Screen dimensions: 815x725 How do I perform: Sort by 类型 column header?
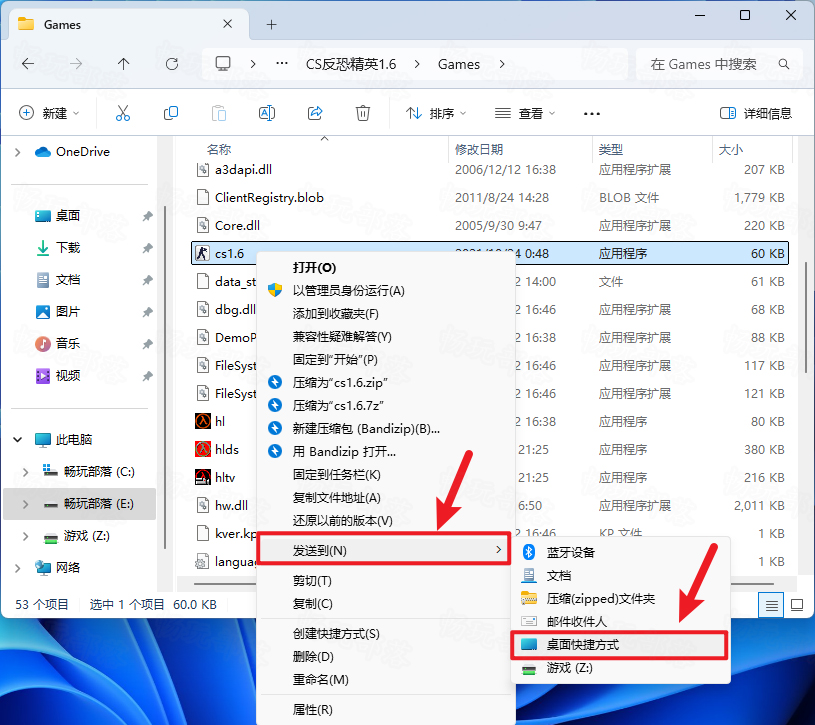tap(611, 150)
